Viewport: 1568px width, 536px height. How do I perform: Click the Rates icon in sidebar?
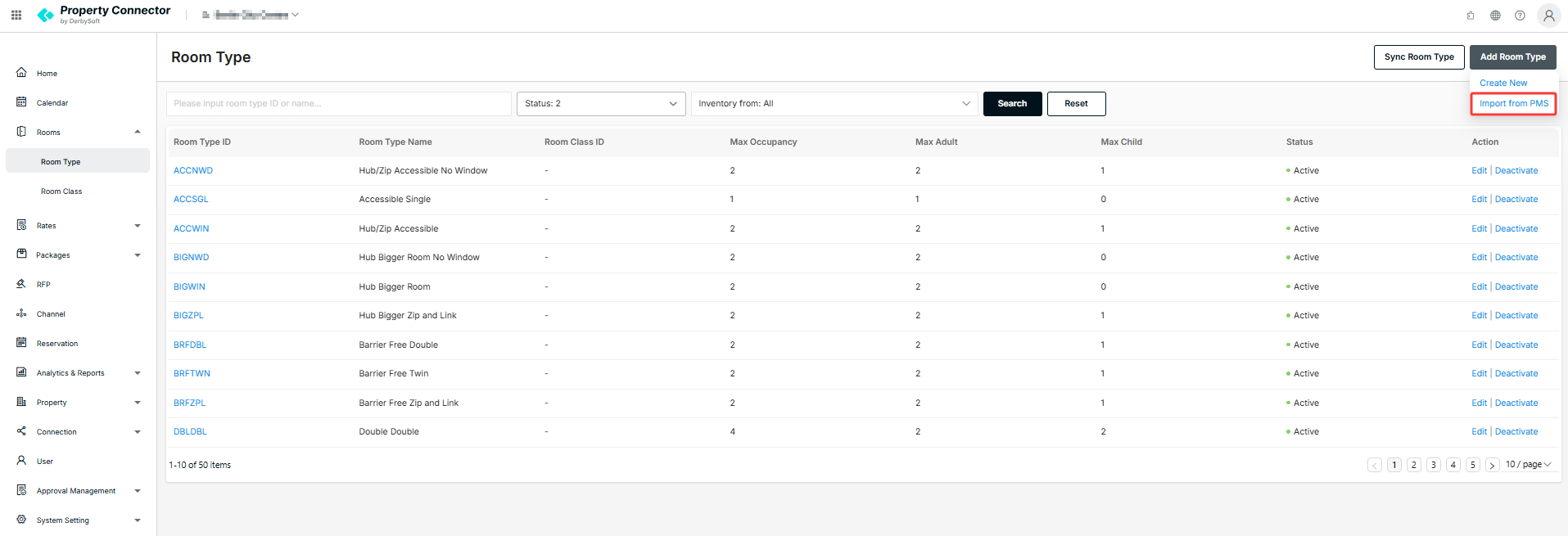pyautogui.click(x=21, y=225)
